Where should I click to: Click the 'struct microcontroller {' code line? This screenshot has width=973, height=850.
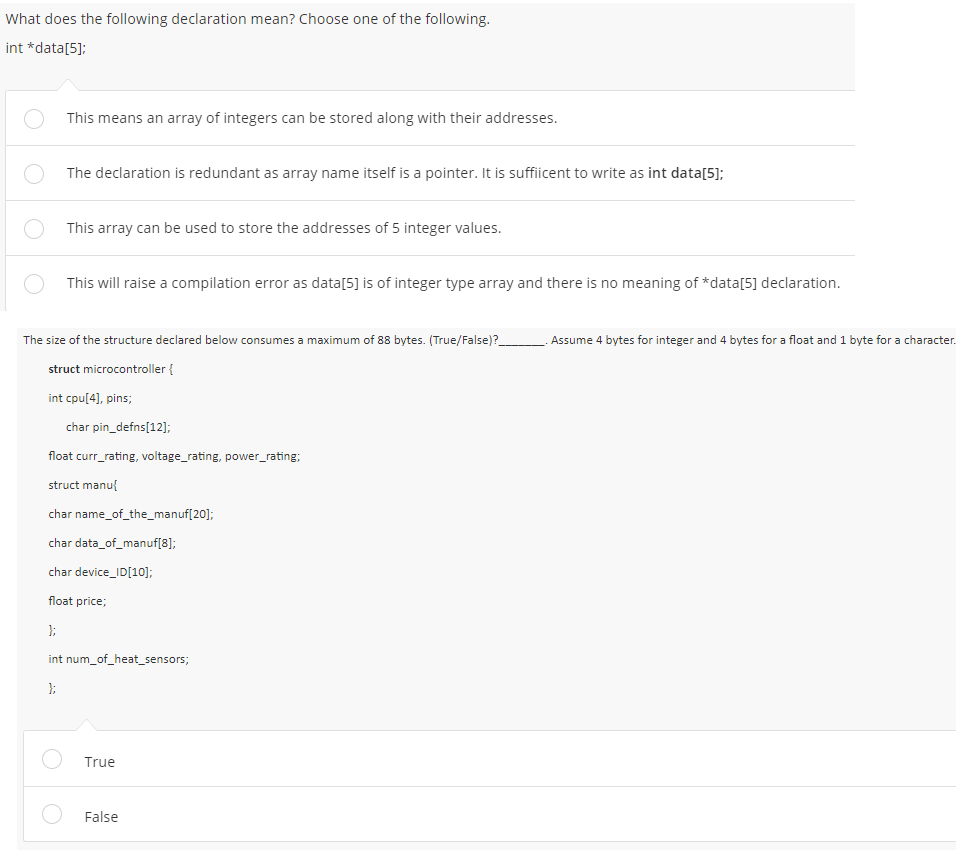coord(111,369)
